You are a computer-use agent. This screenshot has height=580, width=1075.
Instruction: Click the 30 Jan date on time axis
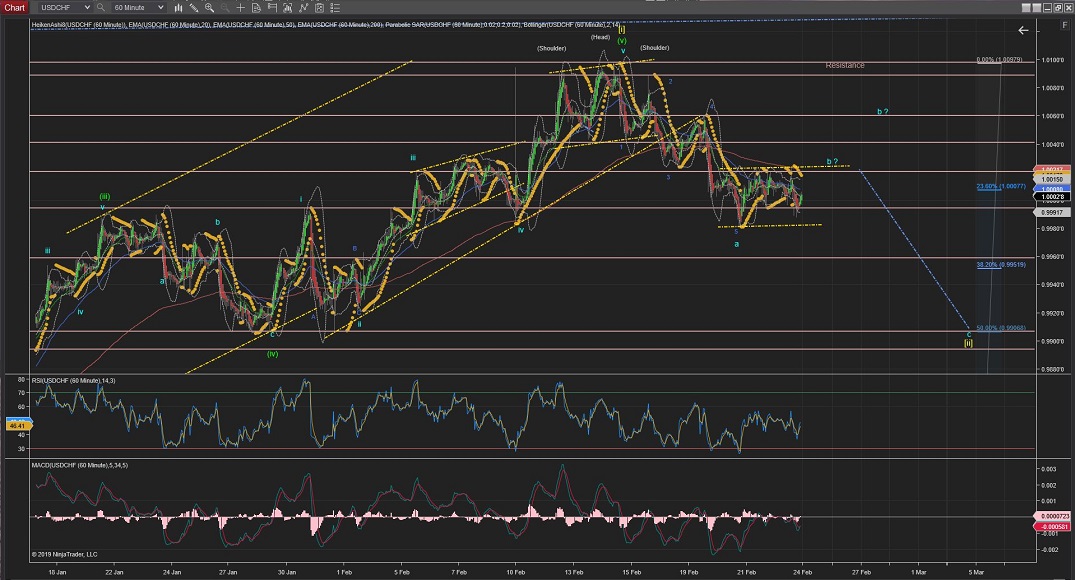pos(287,572)
